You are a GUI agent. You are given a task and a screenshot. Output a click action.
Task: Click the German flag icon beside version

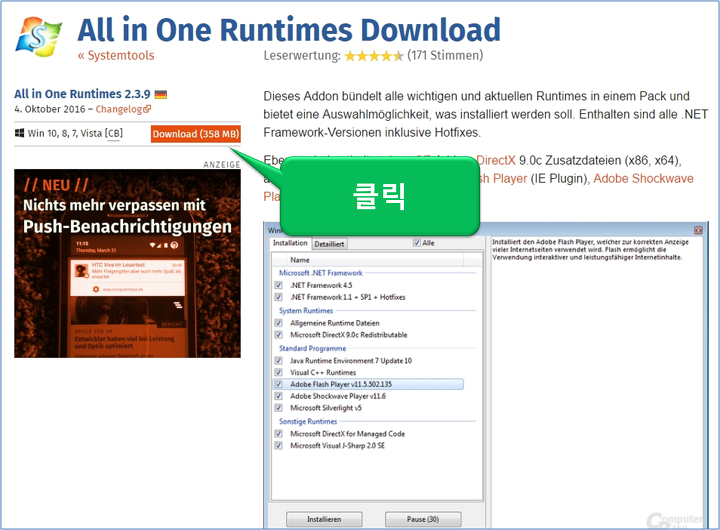(x=161, y=95)
